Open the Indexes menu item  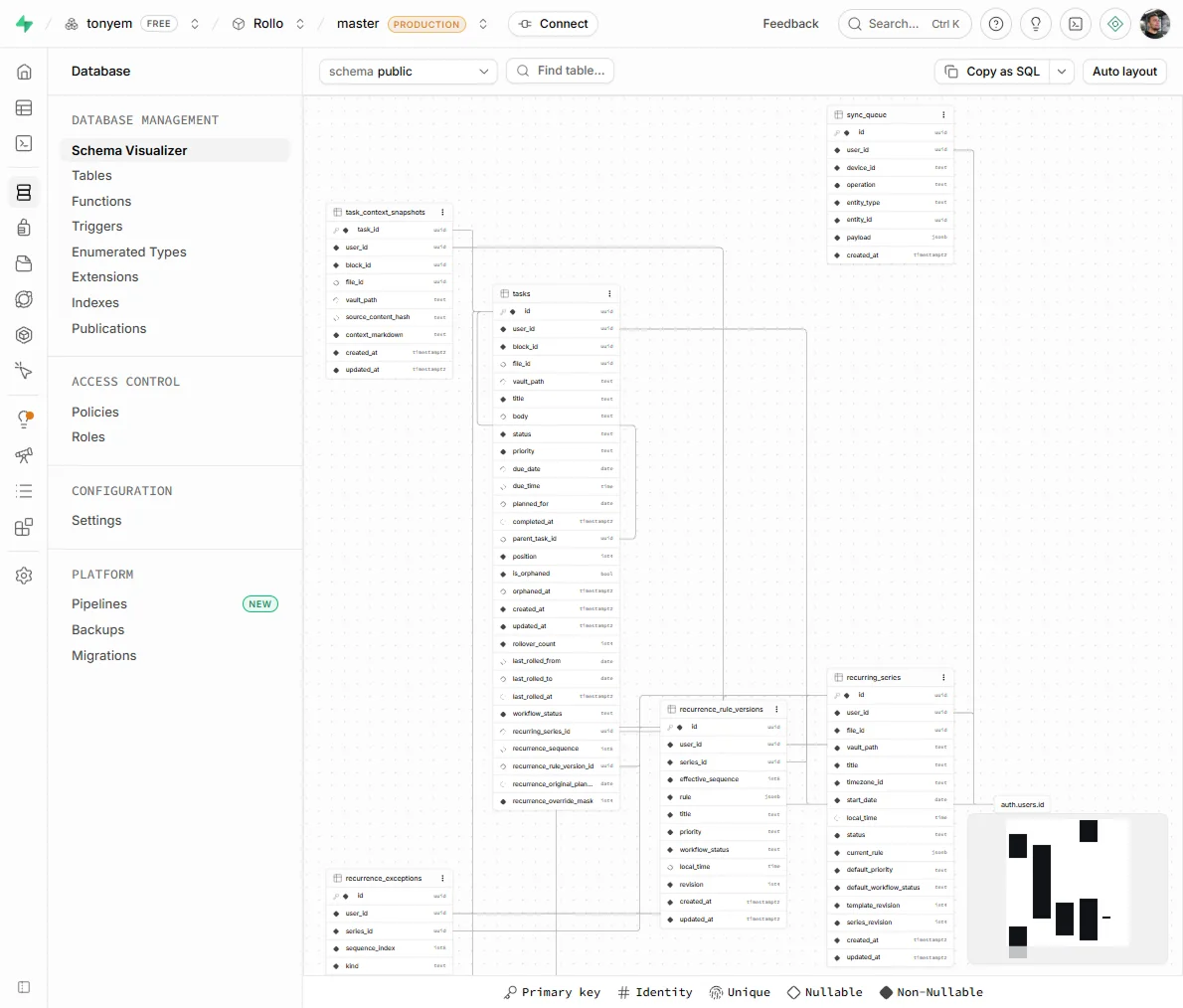pyautogui.click(x=95, y=302)
